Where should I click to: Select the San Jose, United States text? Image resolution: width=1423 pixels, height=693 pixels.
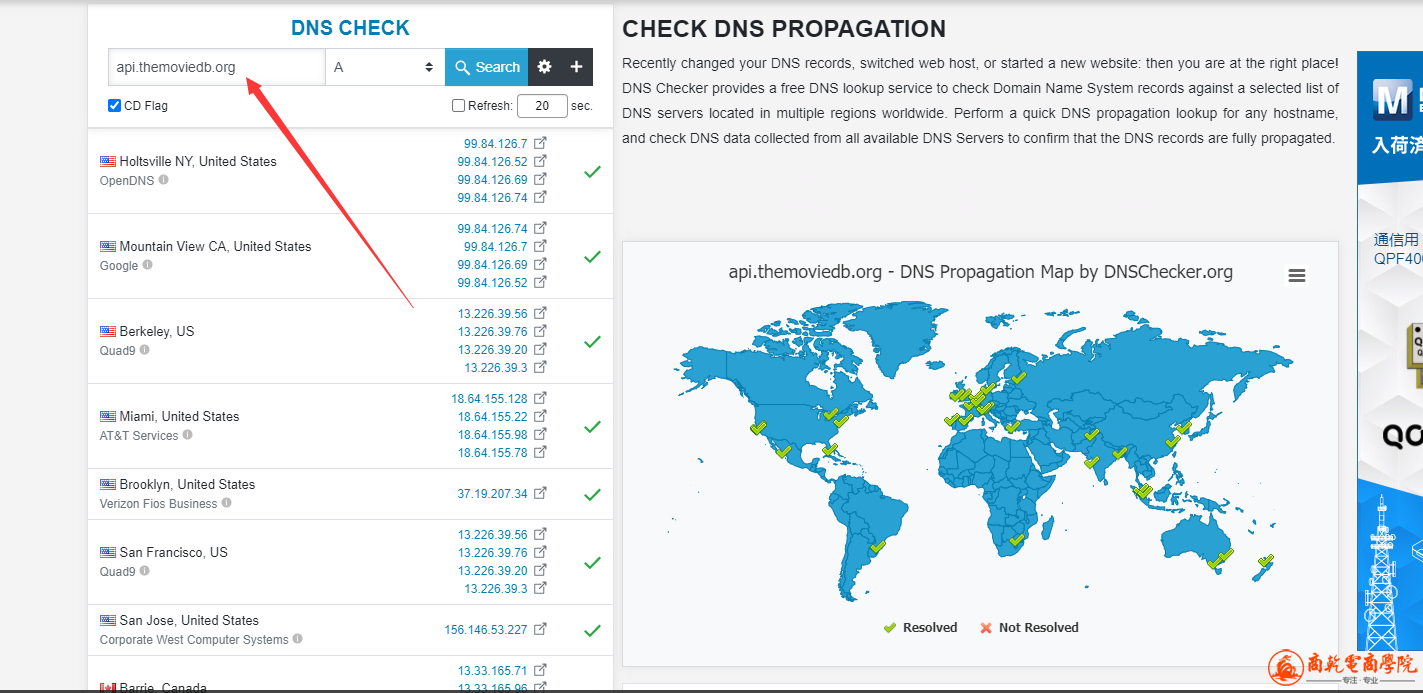pyautogui.click(x=189, y=620)
